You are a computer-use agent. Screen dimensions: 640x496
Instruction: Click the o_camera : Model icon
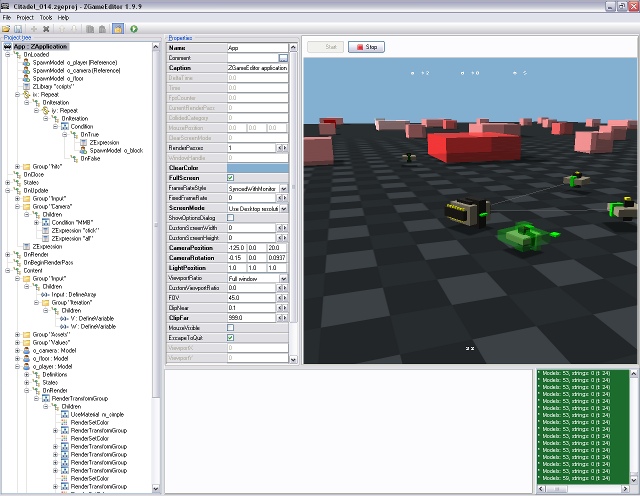click(27, 351)
